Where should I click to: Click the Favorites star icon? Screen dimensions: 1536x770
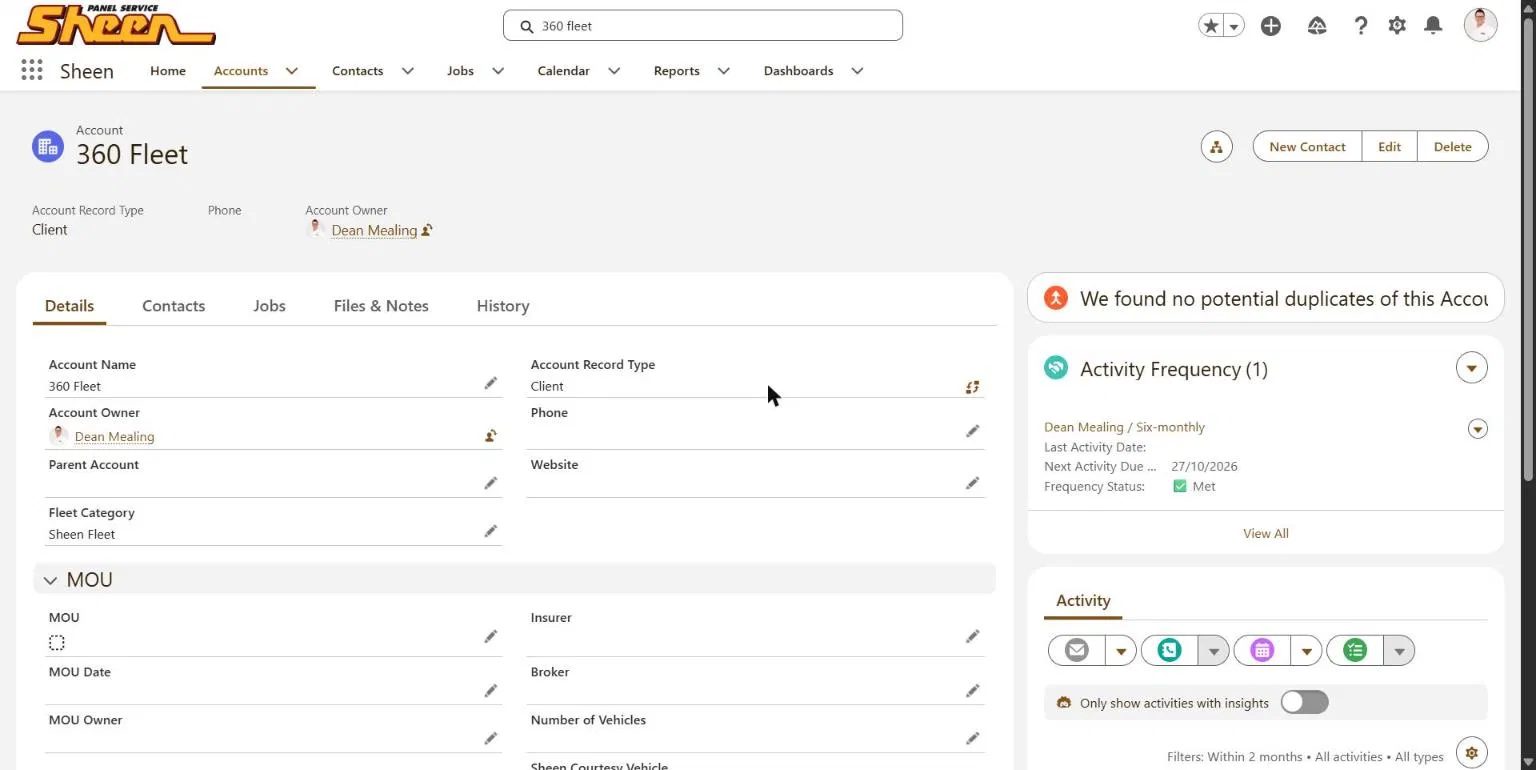point(1211,26)
